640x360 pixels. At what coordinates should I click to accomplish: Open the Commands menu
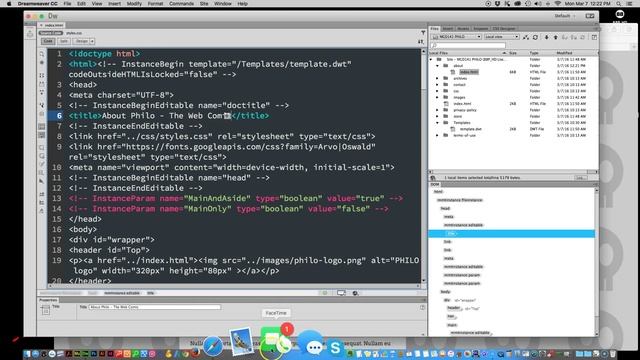pyautogui.click(x=182, y=4)
